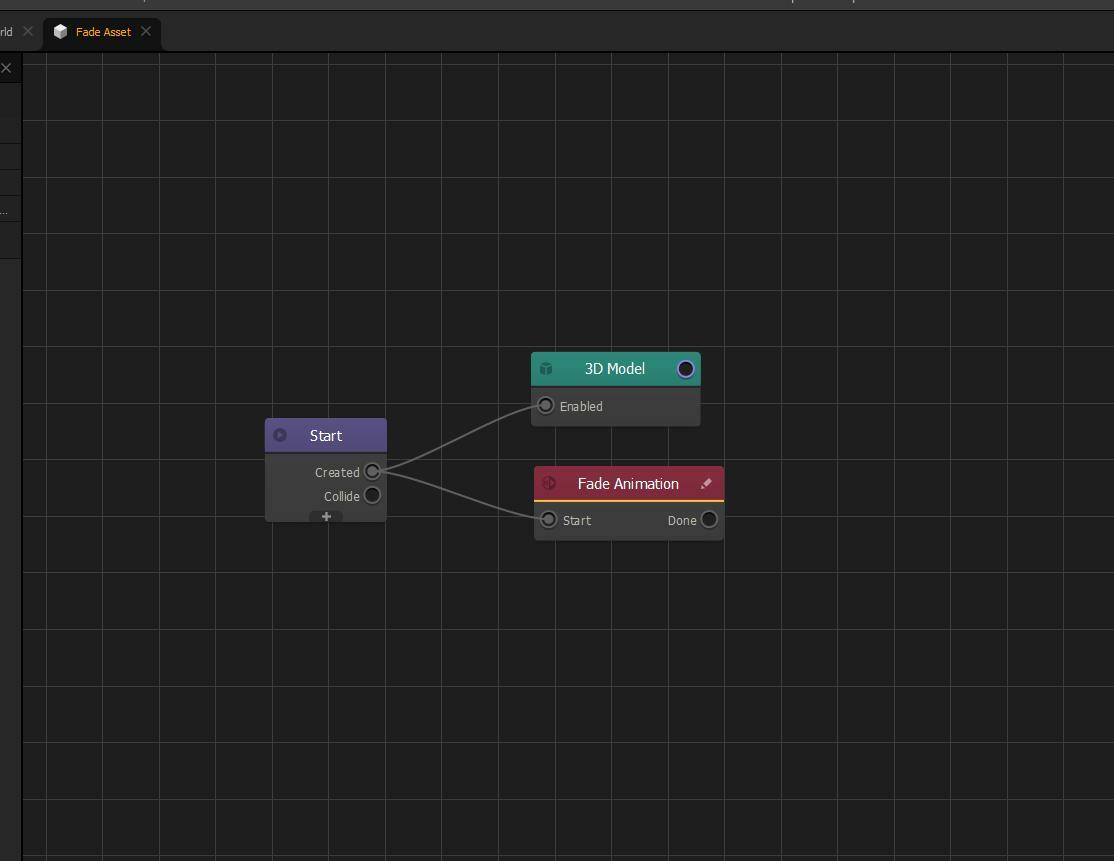Close the left side panel
The width and height of the screenshot is (1114, 861).
(6, 68)
